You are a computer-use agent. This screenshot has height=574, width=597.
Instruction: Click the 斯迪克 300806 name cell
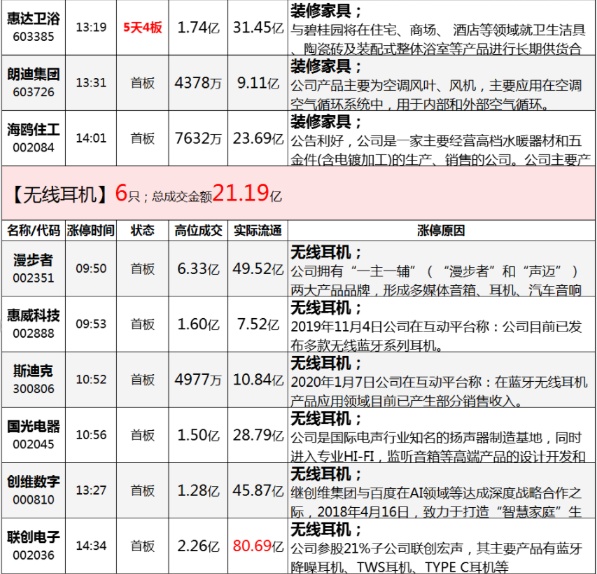coord(34,379)
